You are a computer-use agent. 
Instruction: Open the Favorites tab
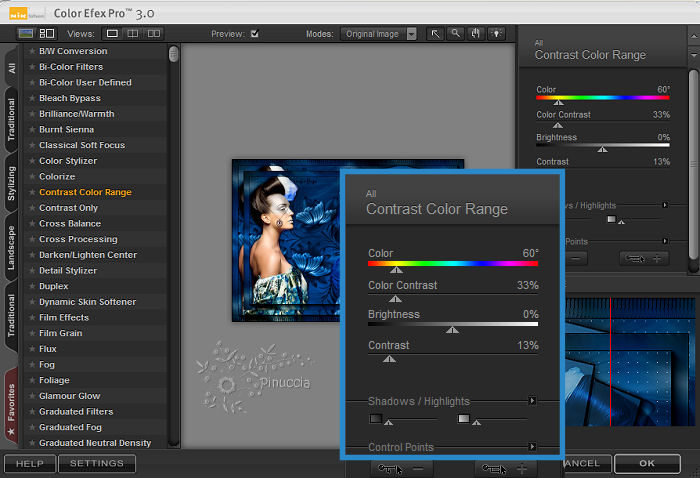tap(11, 407)
